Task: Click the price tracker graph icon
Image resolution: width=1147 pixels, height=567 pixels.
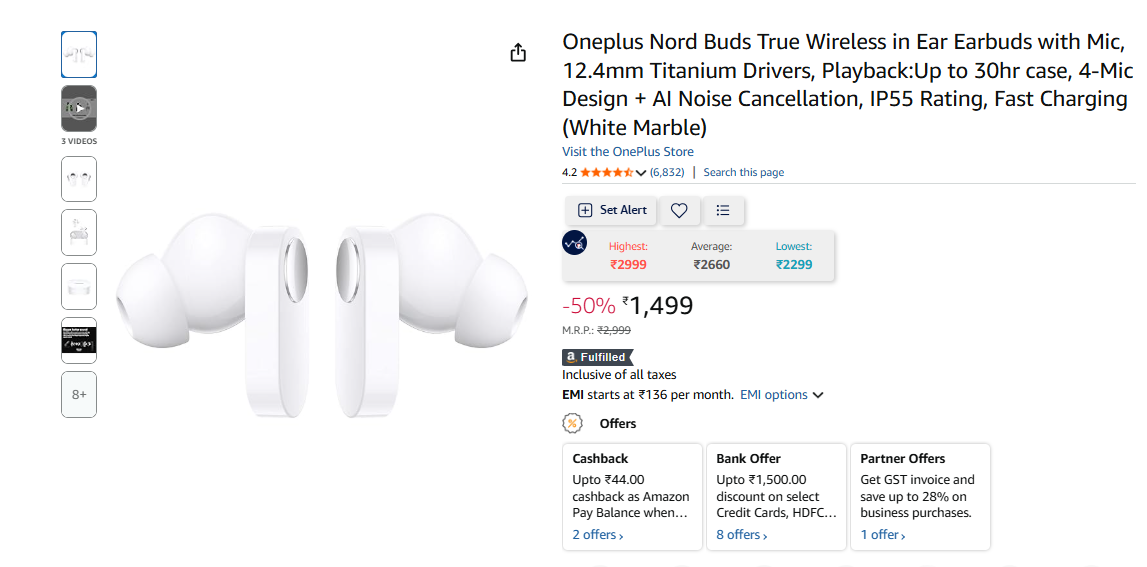Action: (x=575, y=243)
